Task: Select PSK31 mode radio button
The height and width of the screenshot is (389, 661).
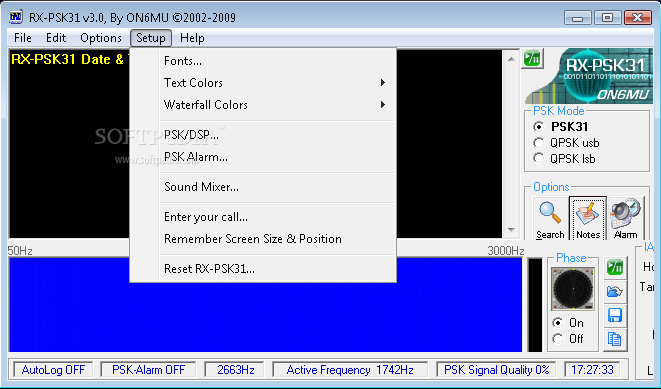Action: (538, 126)
